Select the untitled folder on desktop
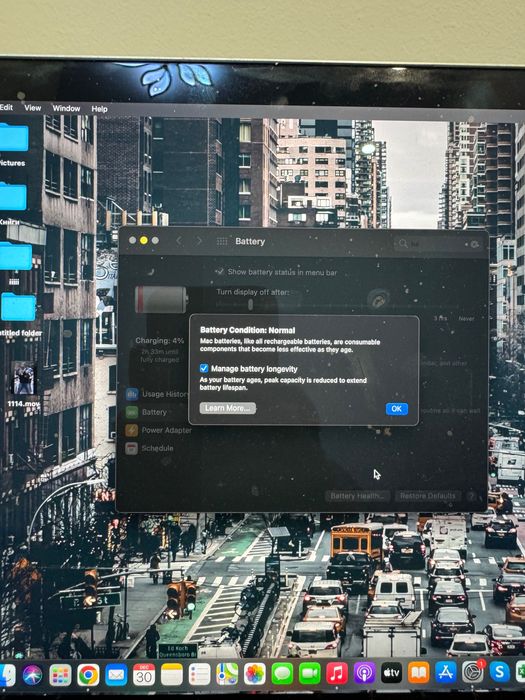Image resolution: width=525 pixels, height=700 pixels. [x=18, y=307]
